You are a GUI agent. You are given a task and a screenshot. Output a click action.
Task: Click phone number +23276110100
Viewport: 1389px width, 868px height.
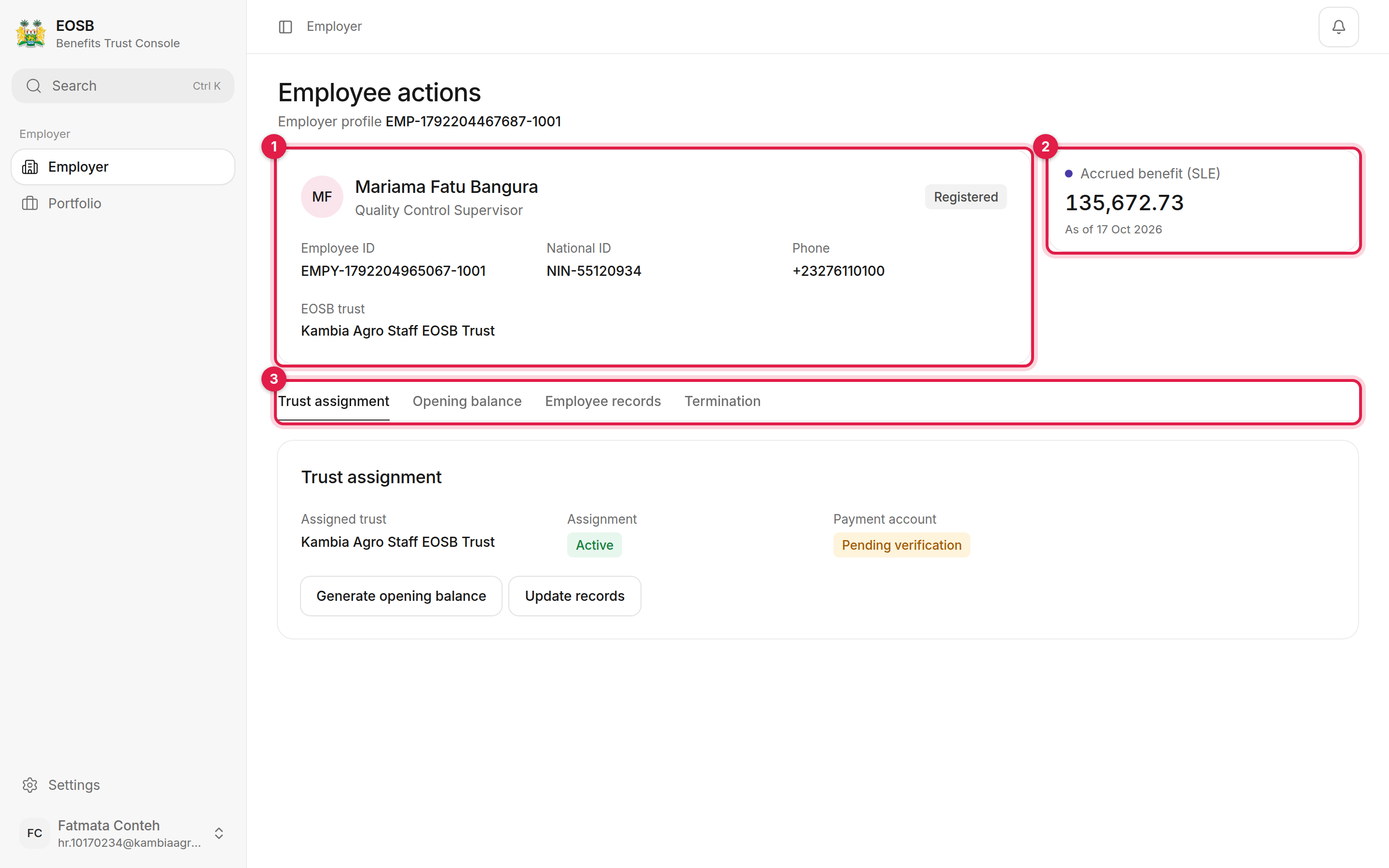click(838, 271)
